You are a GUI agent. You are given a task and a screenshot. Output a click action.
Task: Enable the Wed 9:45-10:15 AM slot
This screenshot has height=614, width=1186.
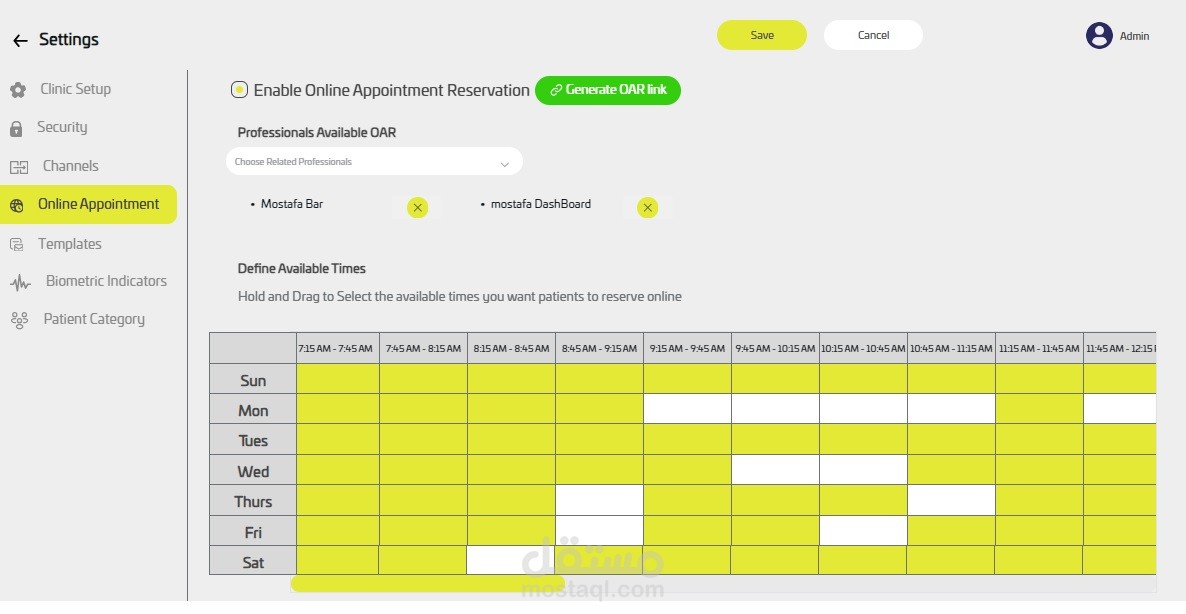(x=774, y=470)
